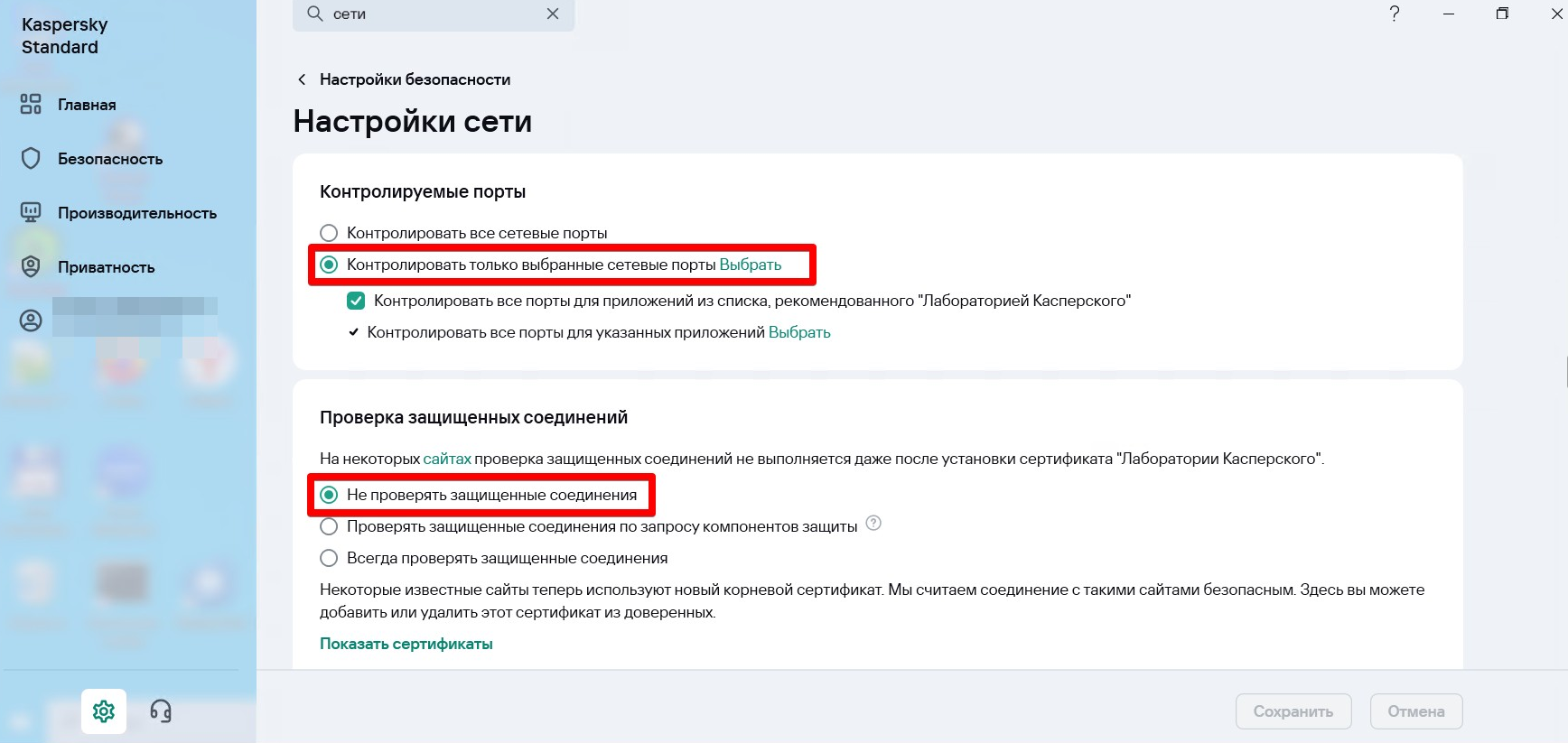Image resolution: width=1568 pixels, height=743 pixels.
Task: Click the Безопасность shield icon
Action: [31, 158]
